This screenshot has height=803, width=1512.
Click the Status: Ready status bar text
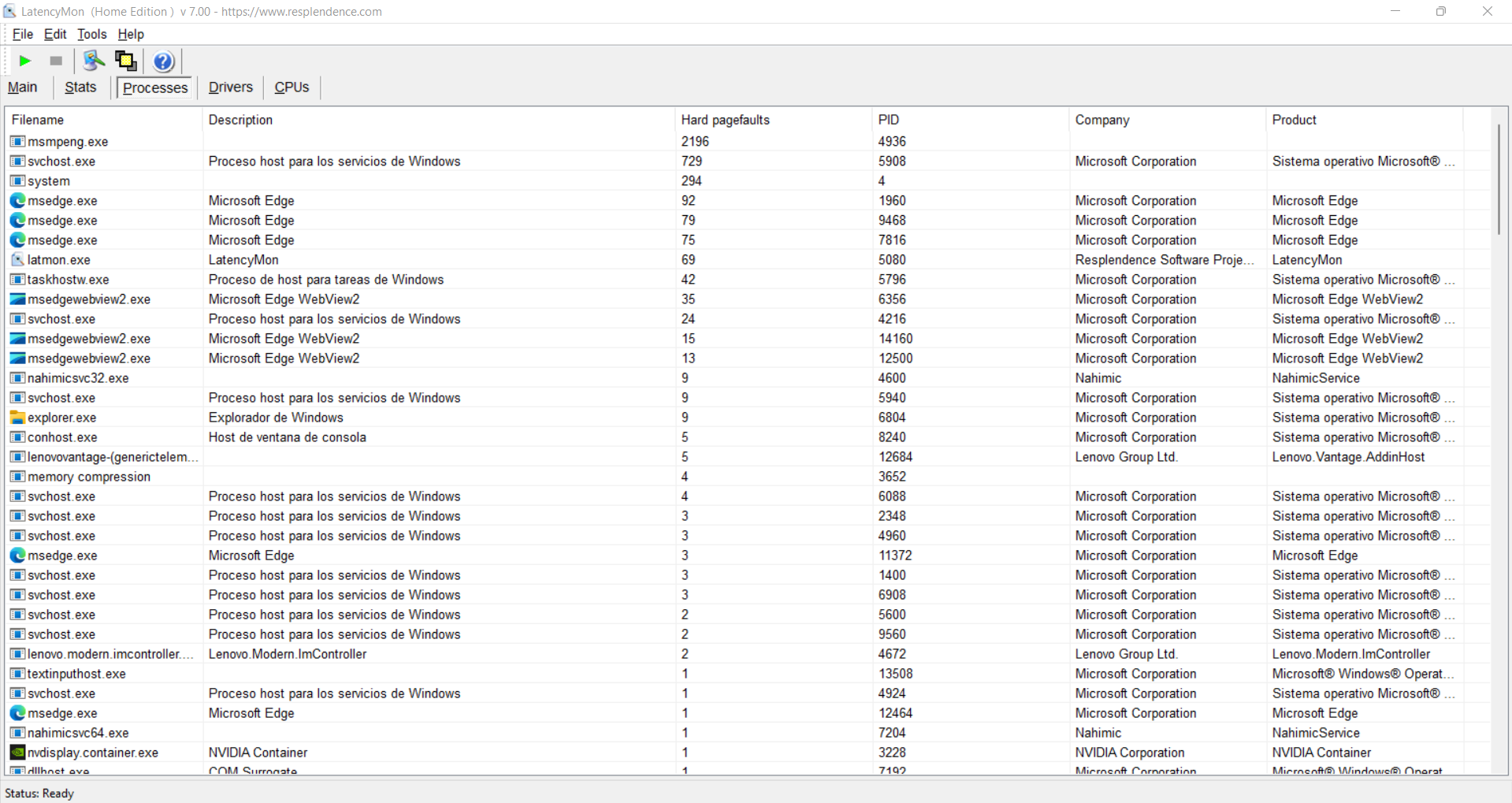(39, 794)
